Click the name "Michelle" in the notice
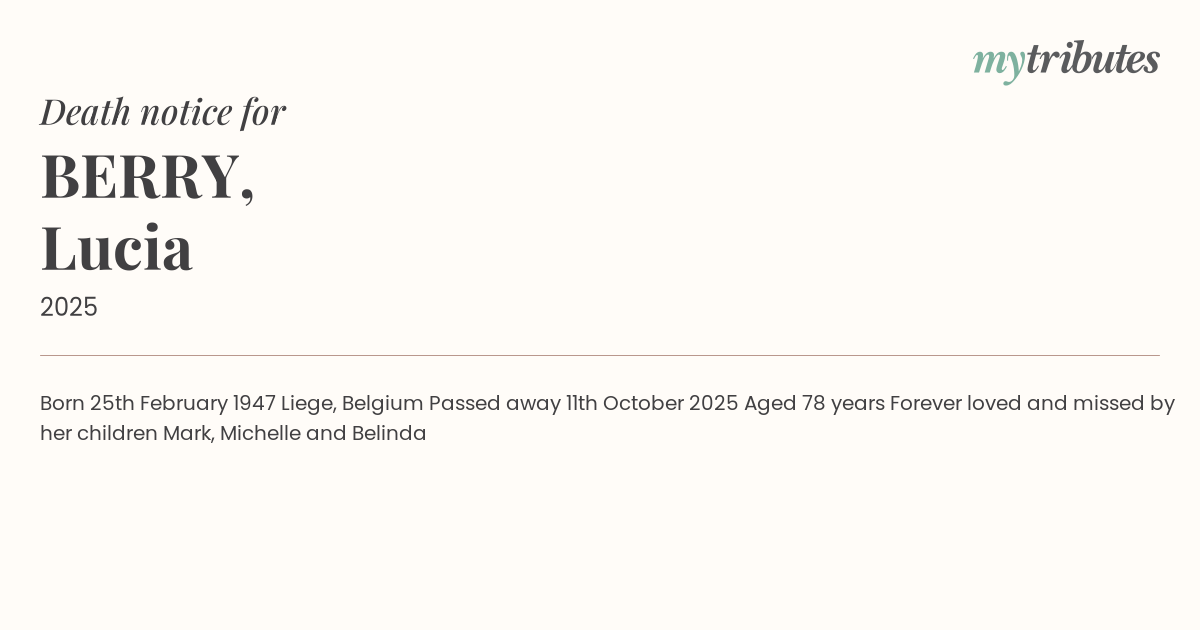 [x=259, y=434]
